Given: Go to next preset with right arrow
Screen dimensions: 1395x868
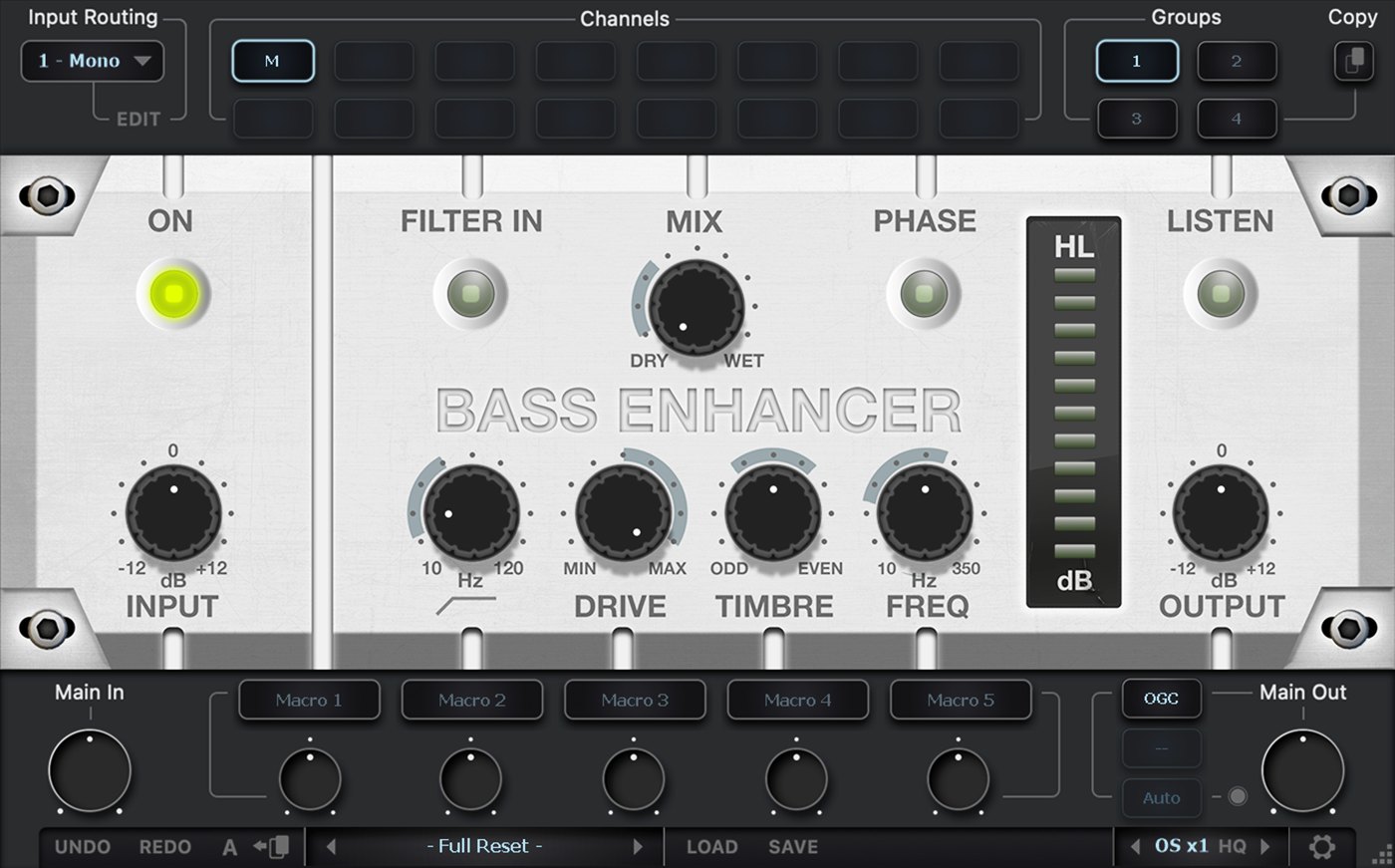Looking at the screenshot, I should click(x=638, y=847).
